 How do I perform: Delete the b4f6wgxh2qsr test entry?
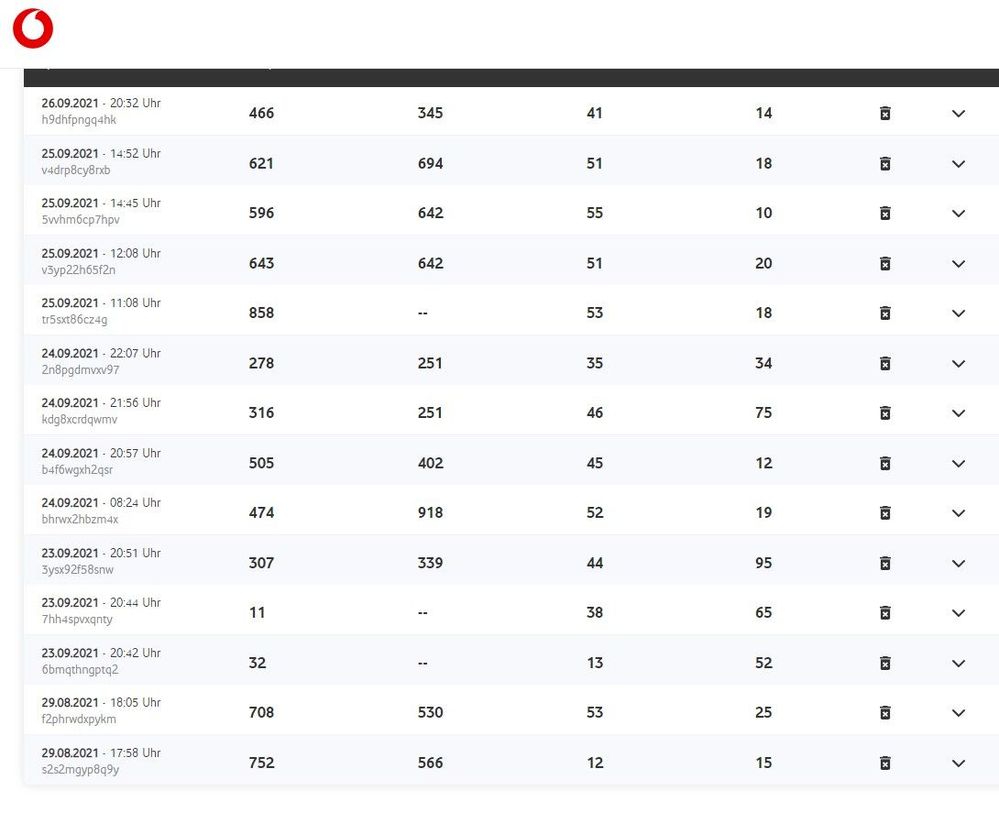tap(885, 464)
